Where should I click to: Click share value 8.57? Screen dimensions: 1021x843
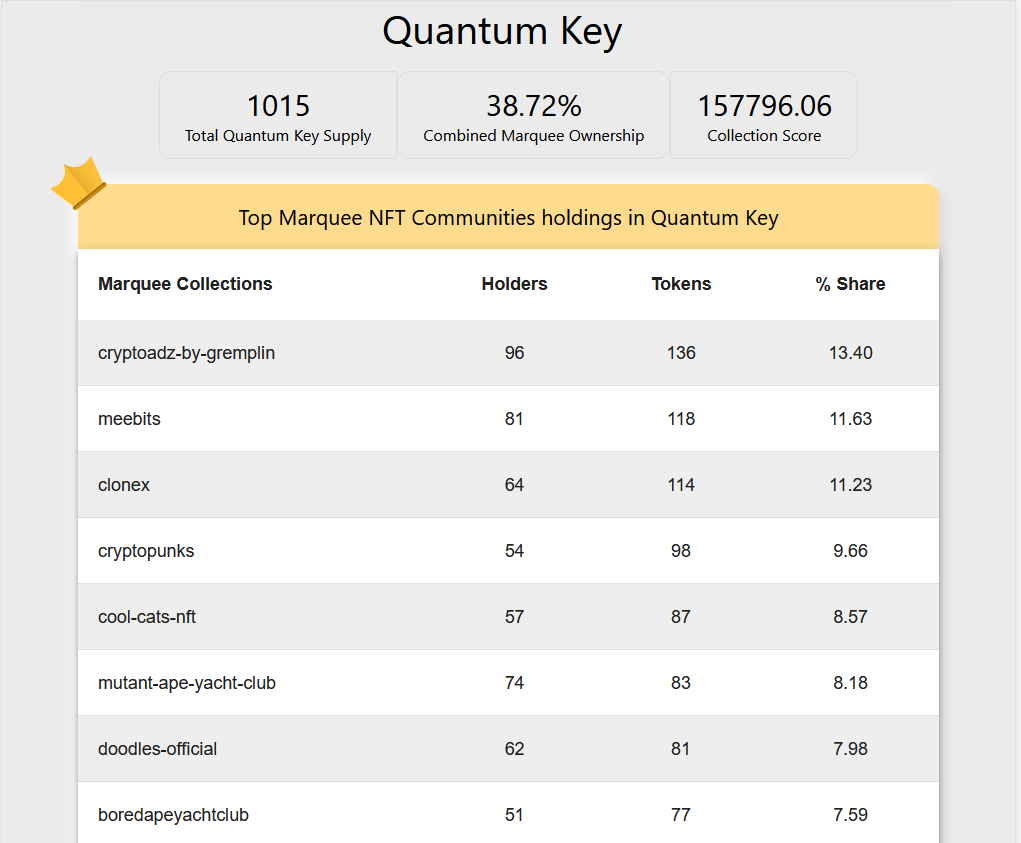click(850, 616)
